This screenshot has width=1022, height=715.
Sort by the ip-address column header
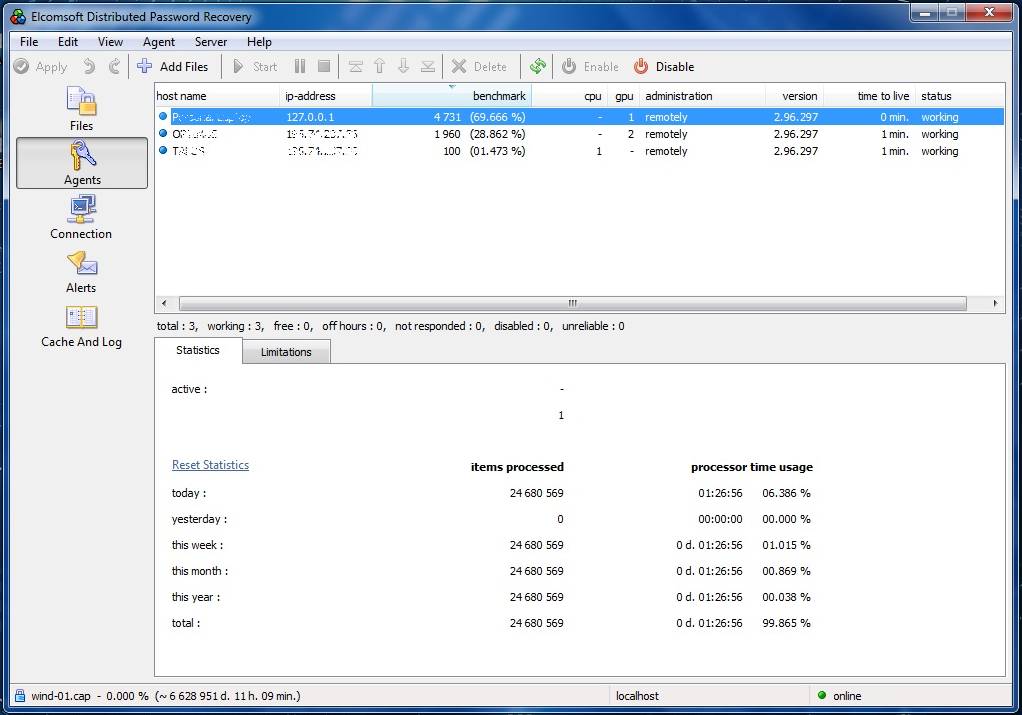(326, 96)
